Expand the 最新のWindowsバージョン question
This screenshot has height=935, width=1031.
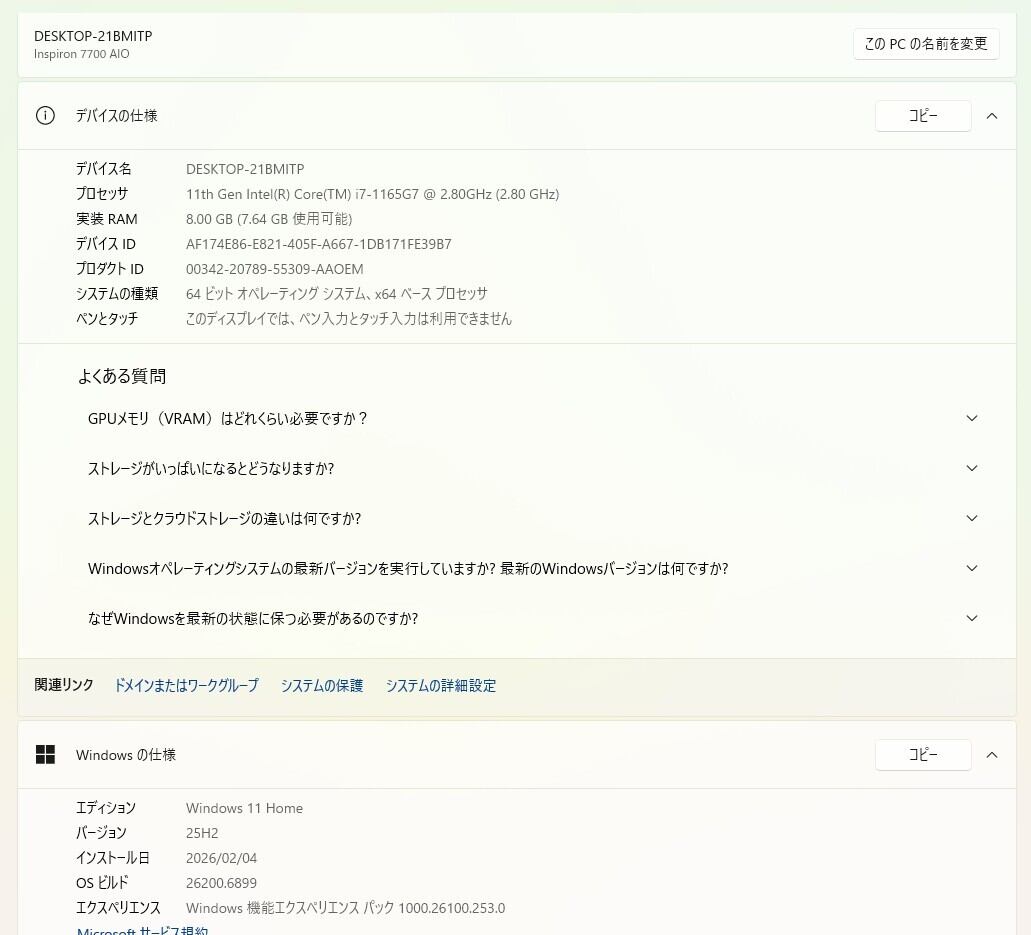[971, 569]
